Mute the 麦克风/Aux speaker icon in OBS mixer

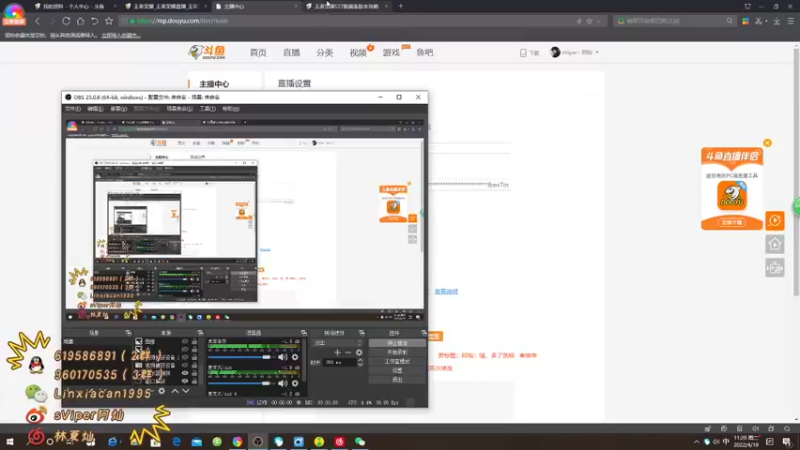coord(283,383)
